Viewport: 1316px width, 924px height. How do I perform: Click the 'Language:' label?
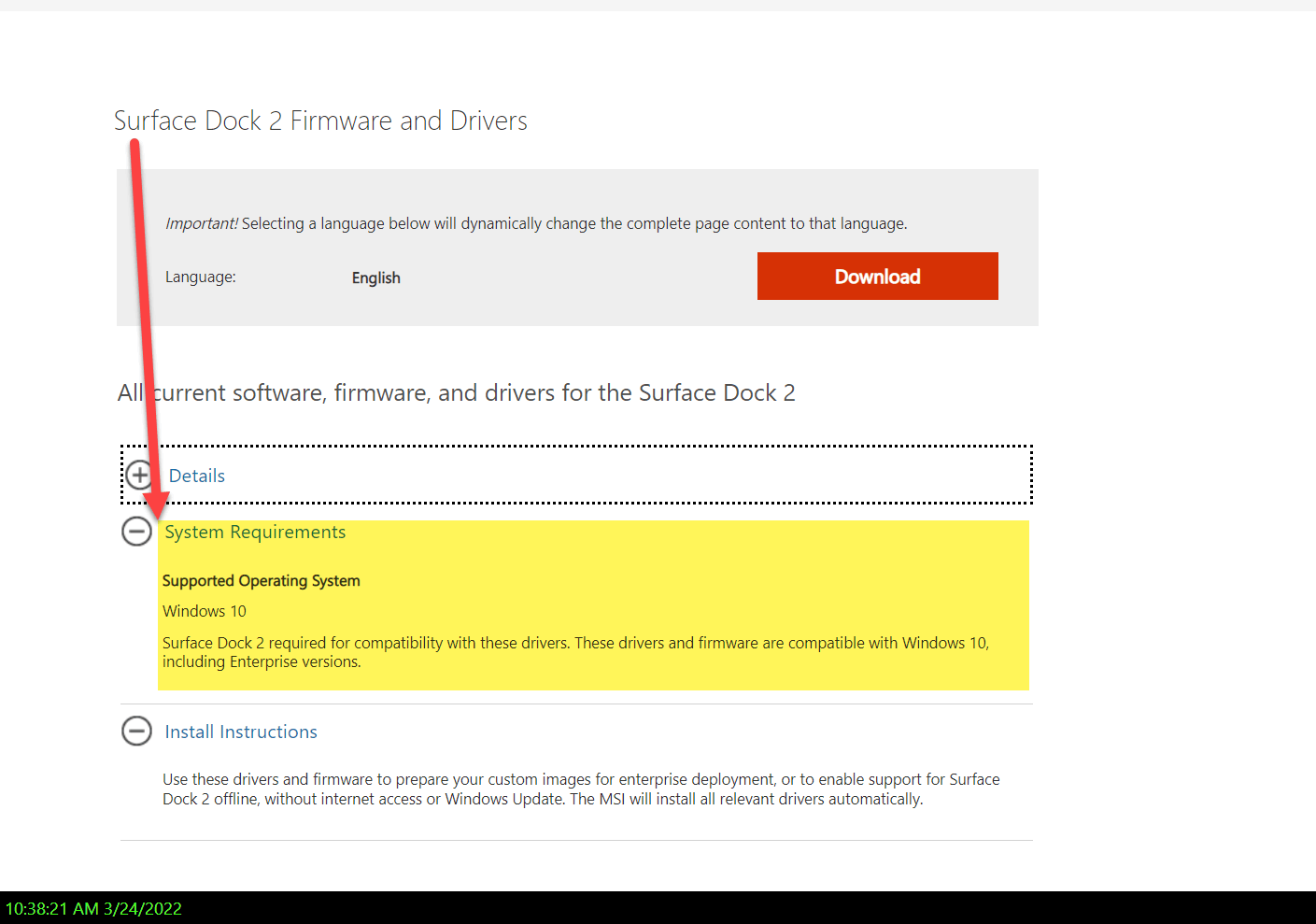[201, 277]
